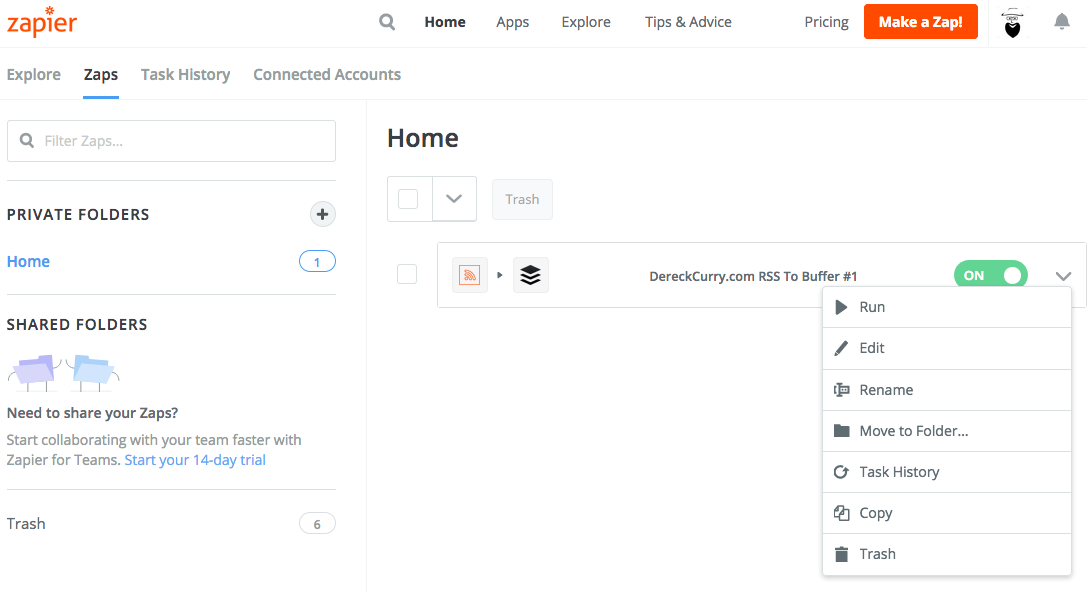The width and height of the screenshot is (1087, 592).
Task: Click the trash can icon in menu
Action: pos(841,554)
